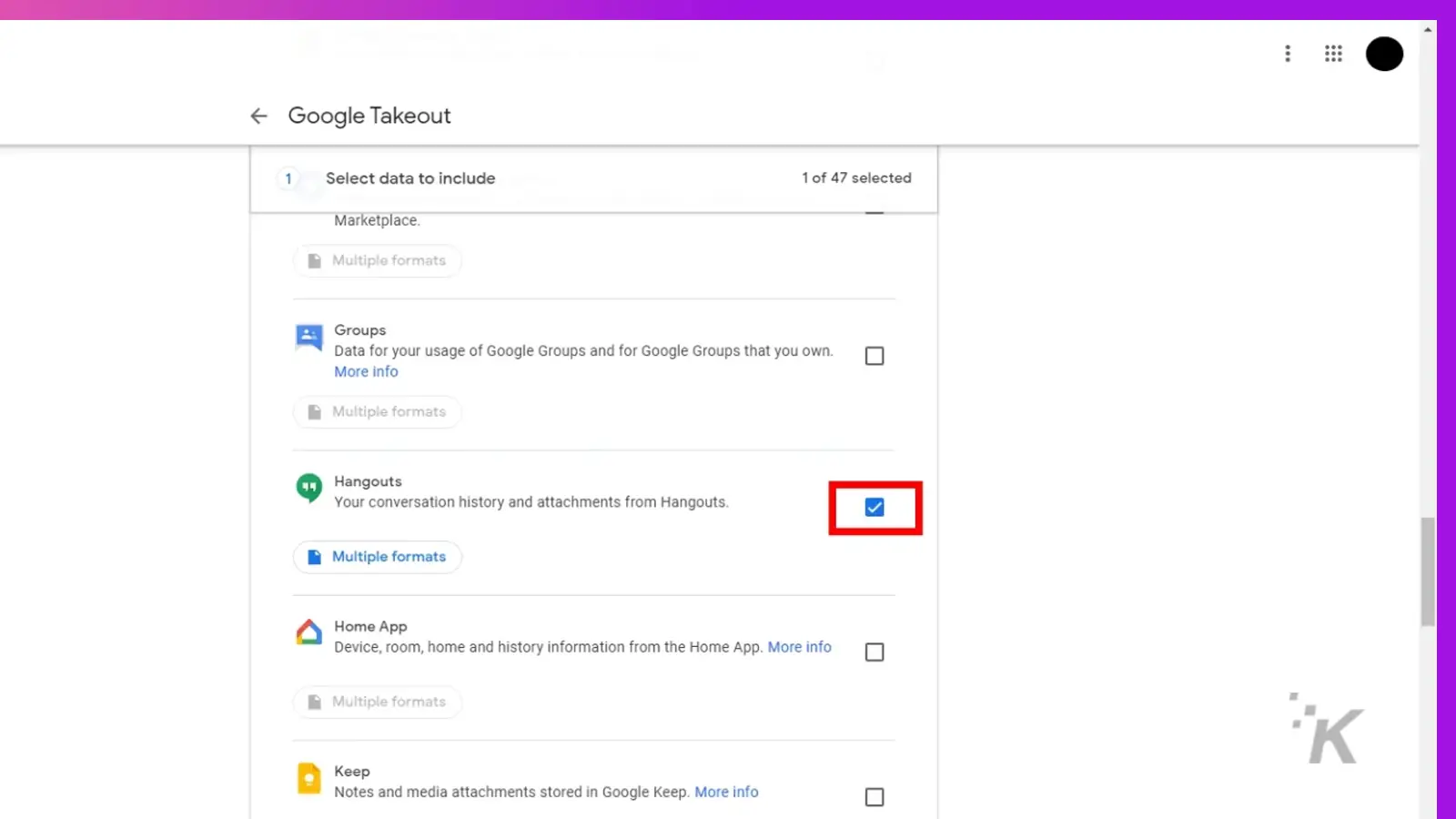Click the Home App heading text
The width and height of the screenshot is (1456, 819).
[370, 626]
